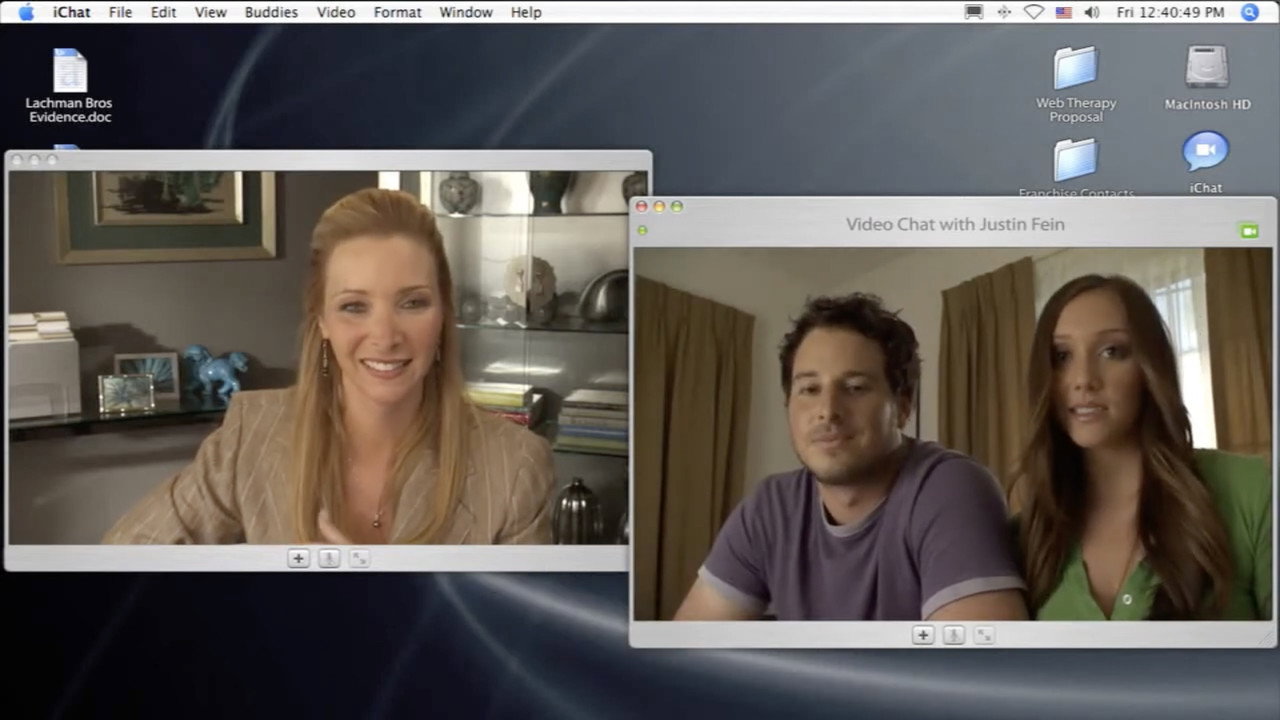Image resolution: width=1280 pixels, height=720 pixels.
Task: Open the iChat application menu
Action: 71,12
